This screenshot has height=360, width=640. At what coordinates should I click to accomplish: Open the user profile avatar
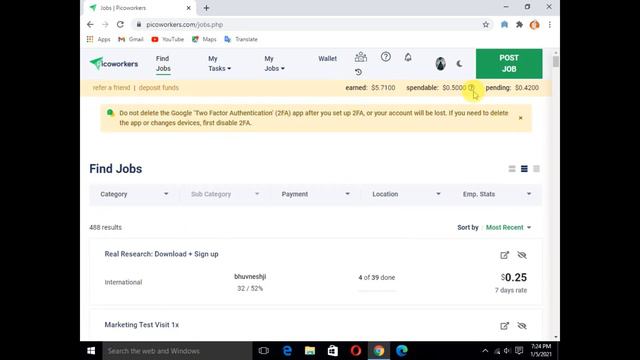click(x=440, y=64)
